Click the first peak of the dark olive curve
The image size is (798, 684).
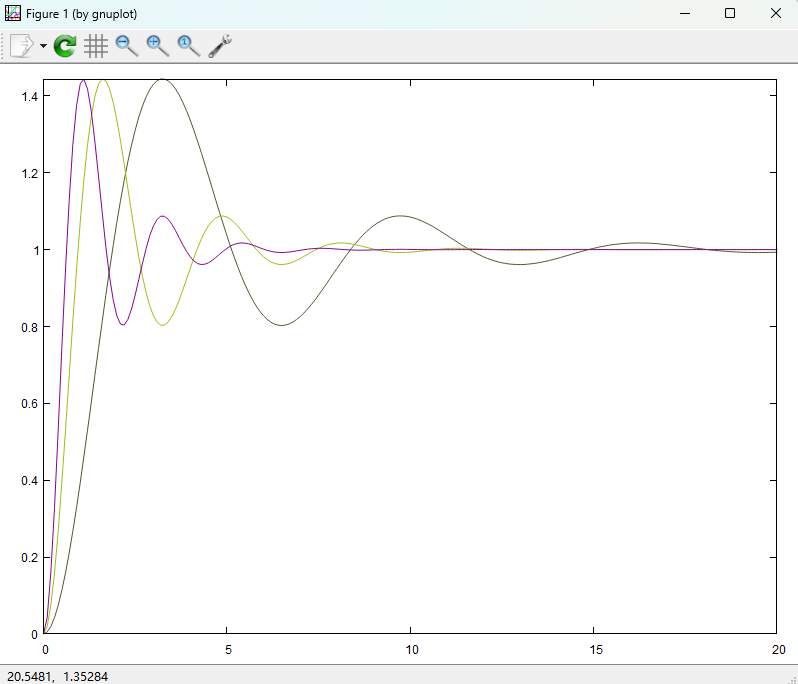[162, 79]
